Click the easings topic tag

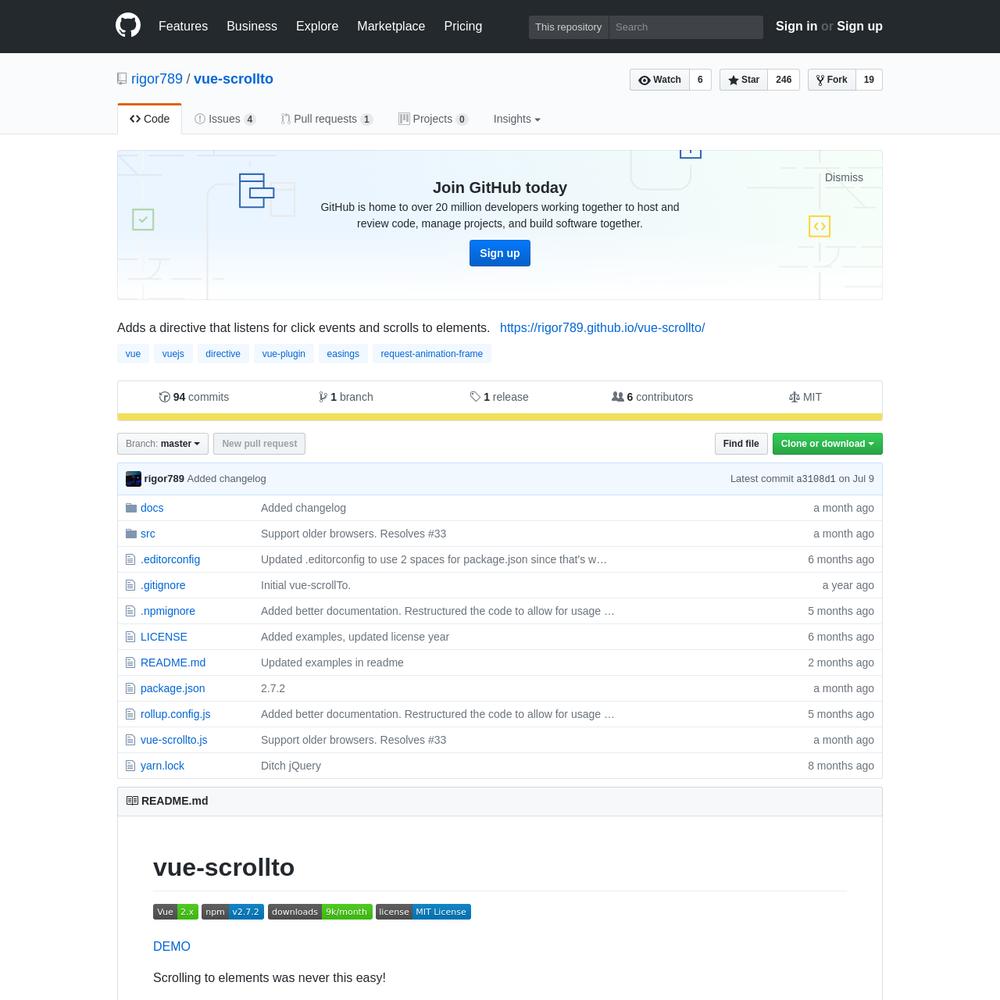[342, 354]
